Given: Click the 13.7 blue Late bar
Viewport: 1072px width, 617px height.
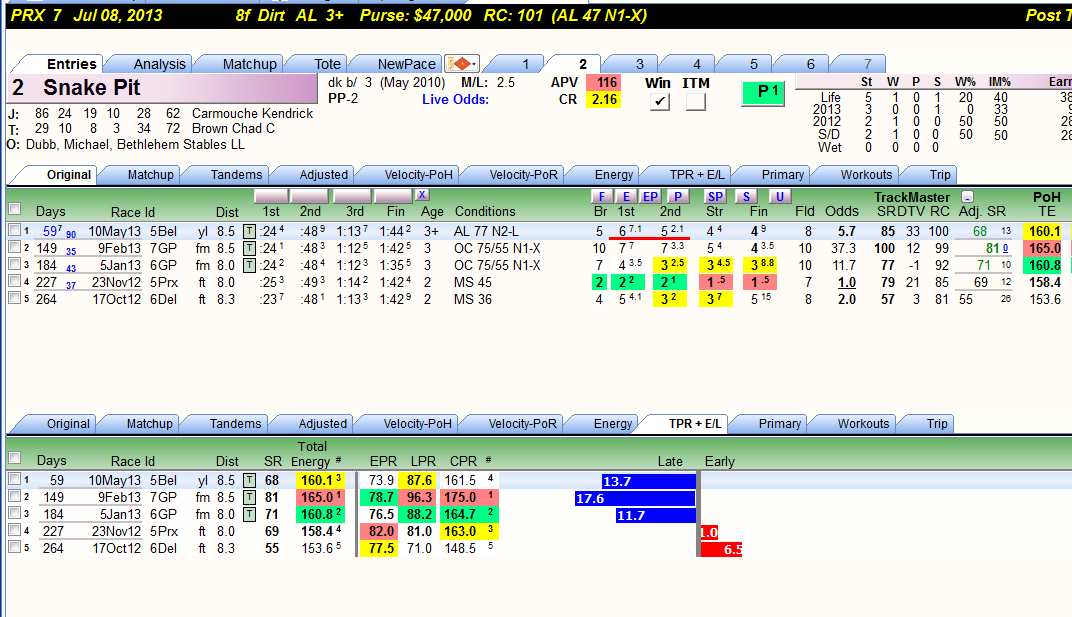Looking at the screenshot, I should coord(648,481).
